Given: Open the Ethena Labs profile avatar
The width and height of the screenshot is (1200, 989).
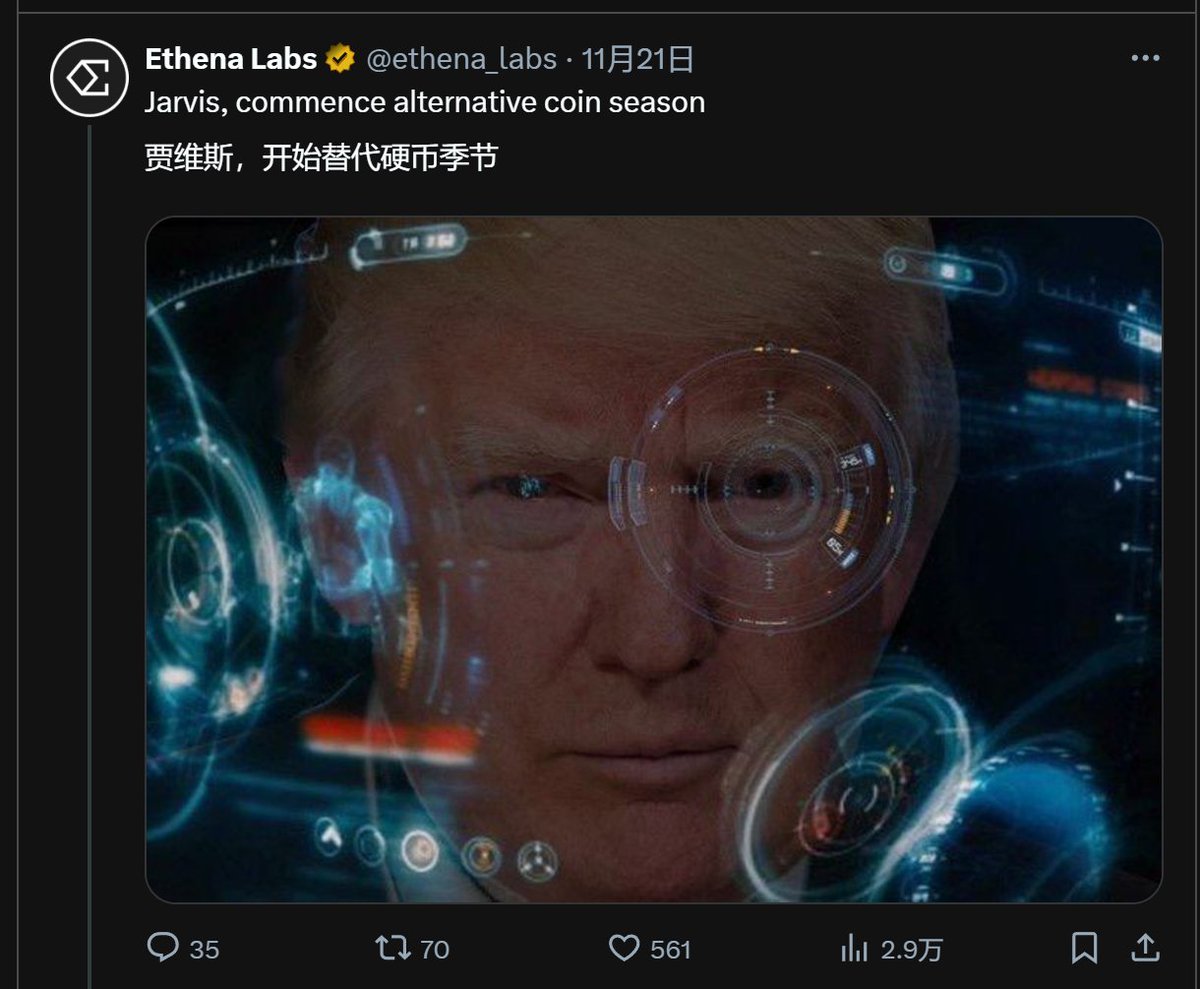Looking at the screenshot, I should 90,78.
